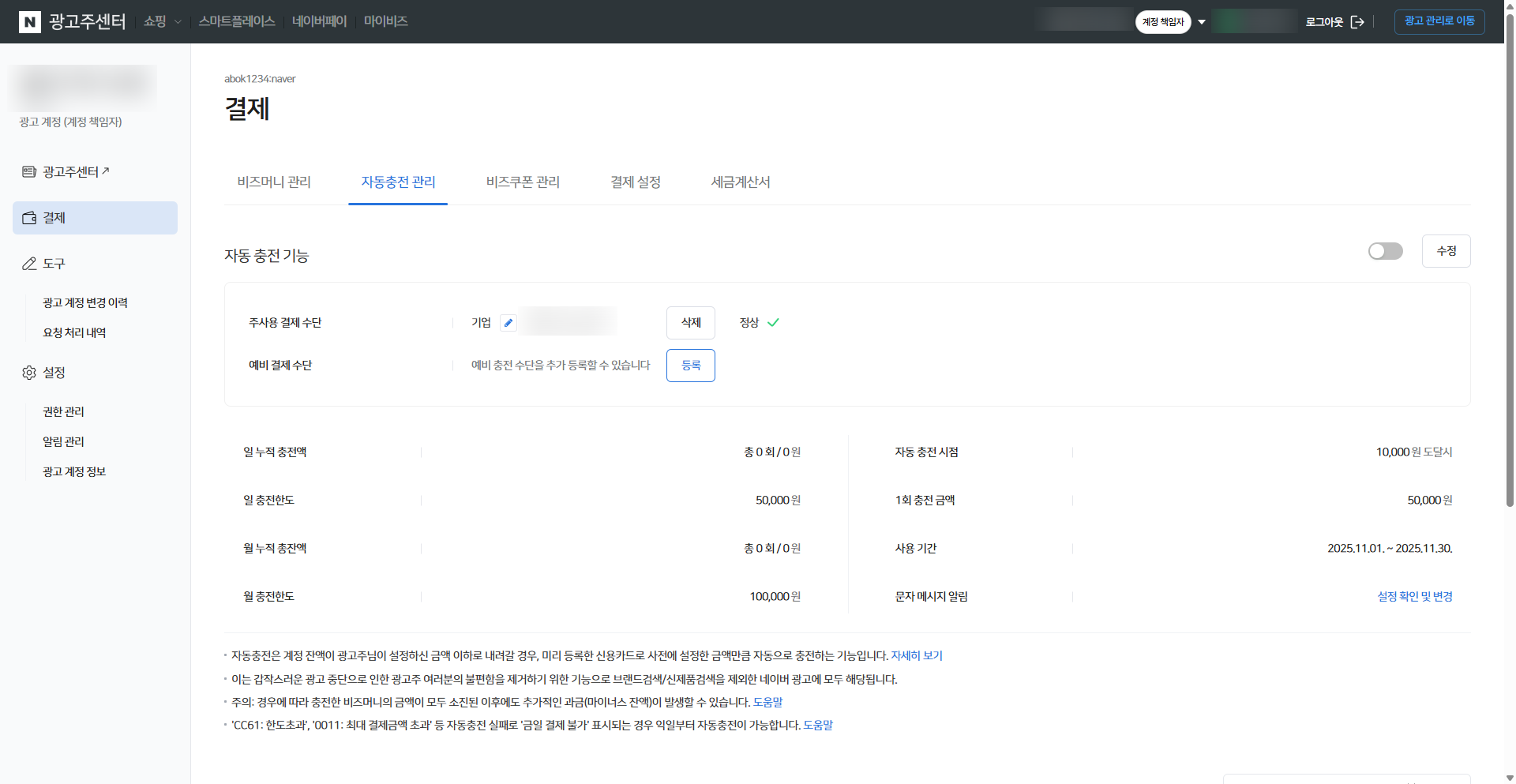Image resolution: width=1516 pixels, height=784 pixels.
Task: Click the 수정 button
Action: click(x=1446, y=251)
